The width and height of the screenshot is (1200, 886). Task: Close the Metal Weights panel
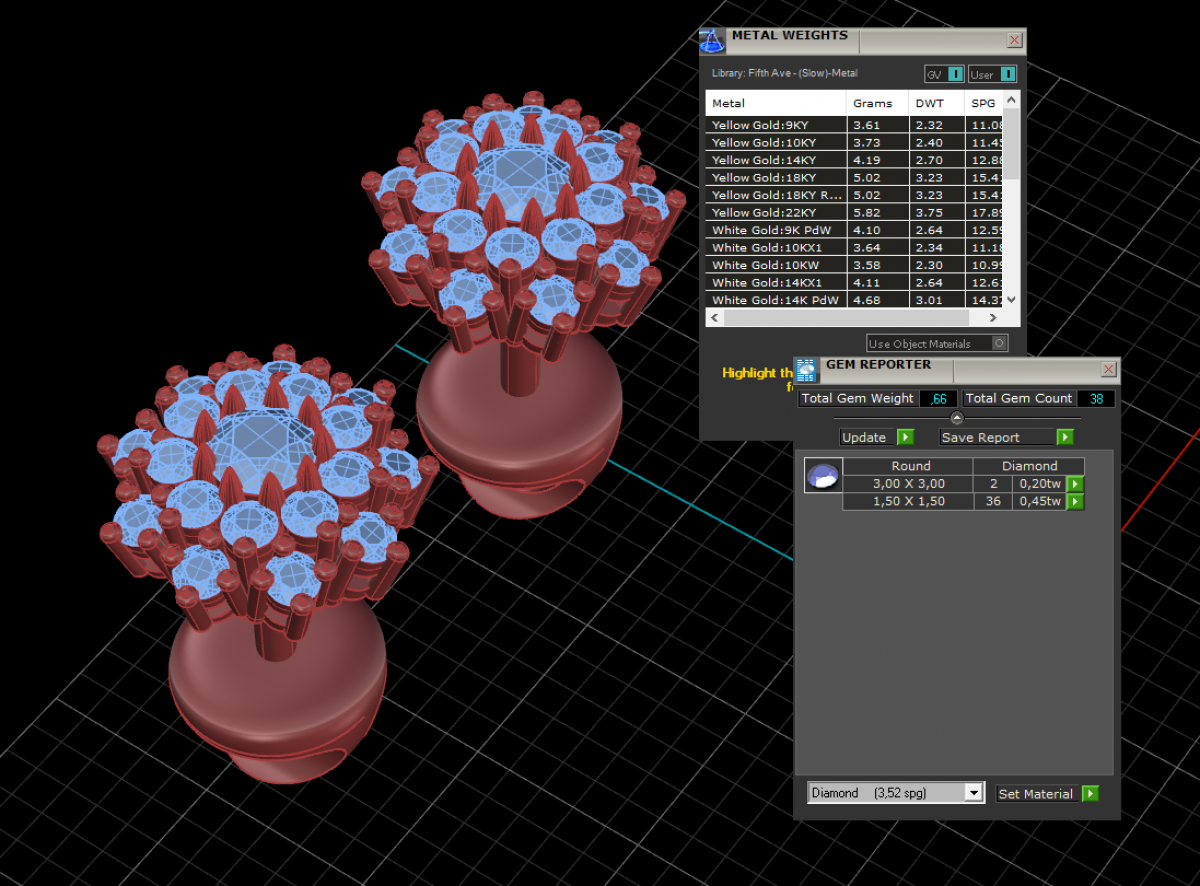(x=1014, y=41)
